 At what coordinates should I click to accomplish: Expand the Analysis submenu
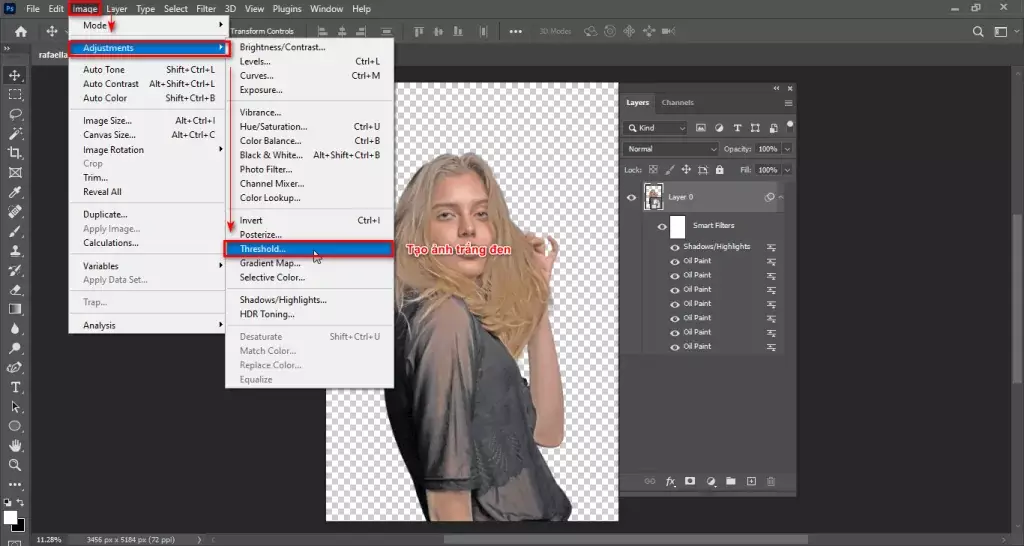[148, 325]
